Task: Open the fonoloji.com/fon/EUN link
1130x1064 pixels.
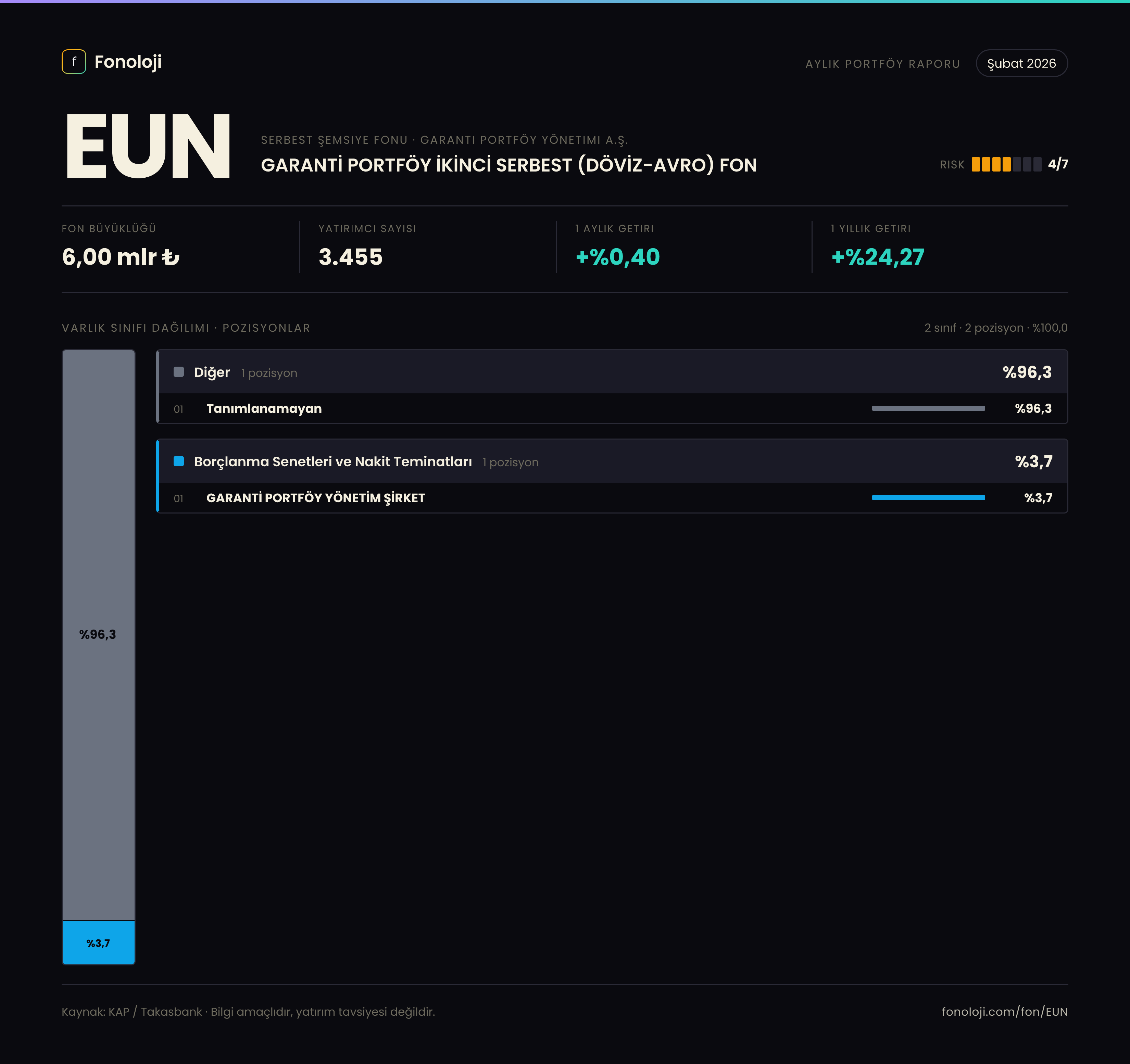Action: 1004,1012
